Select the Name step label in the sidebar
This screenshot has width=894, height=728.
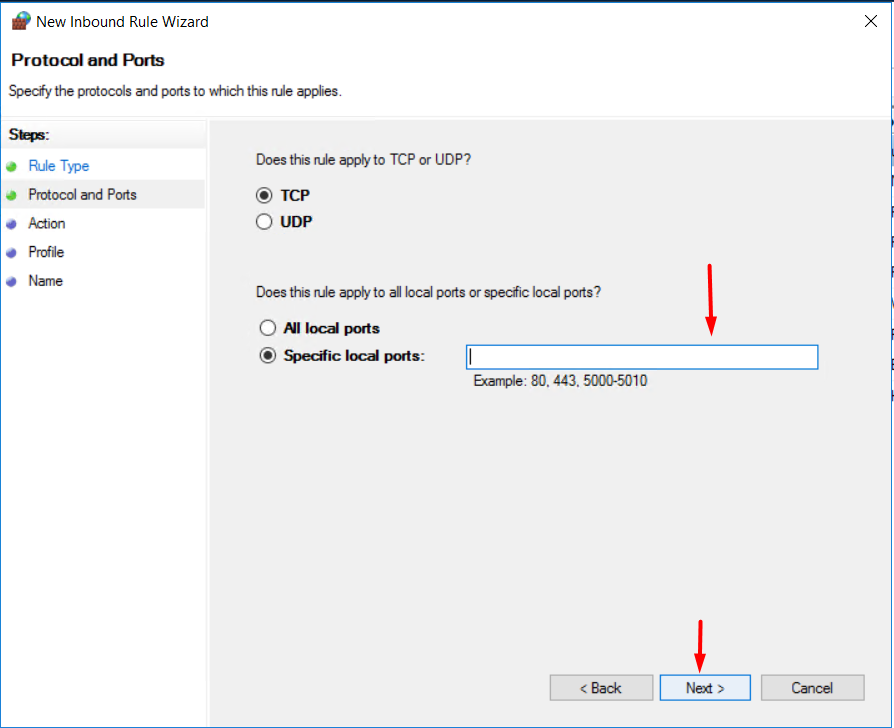tap(45, 281)
